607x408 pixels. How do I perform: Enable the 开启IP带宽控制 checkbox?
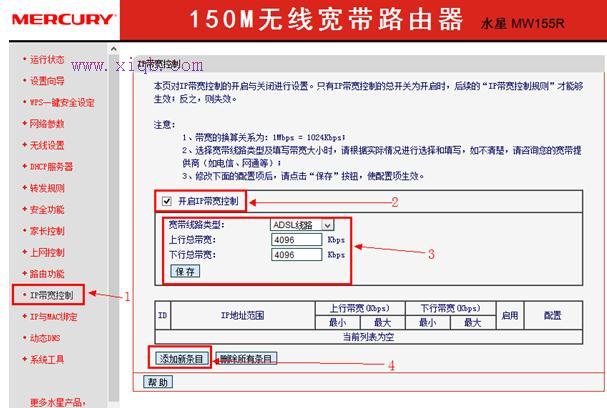pyautogui.click(x=167, y=202)
